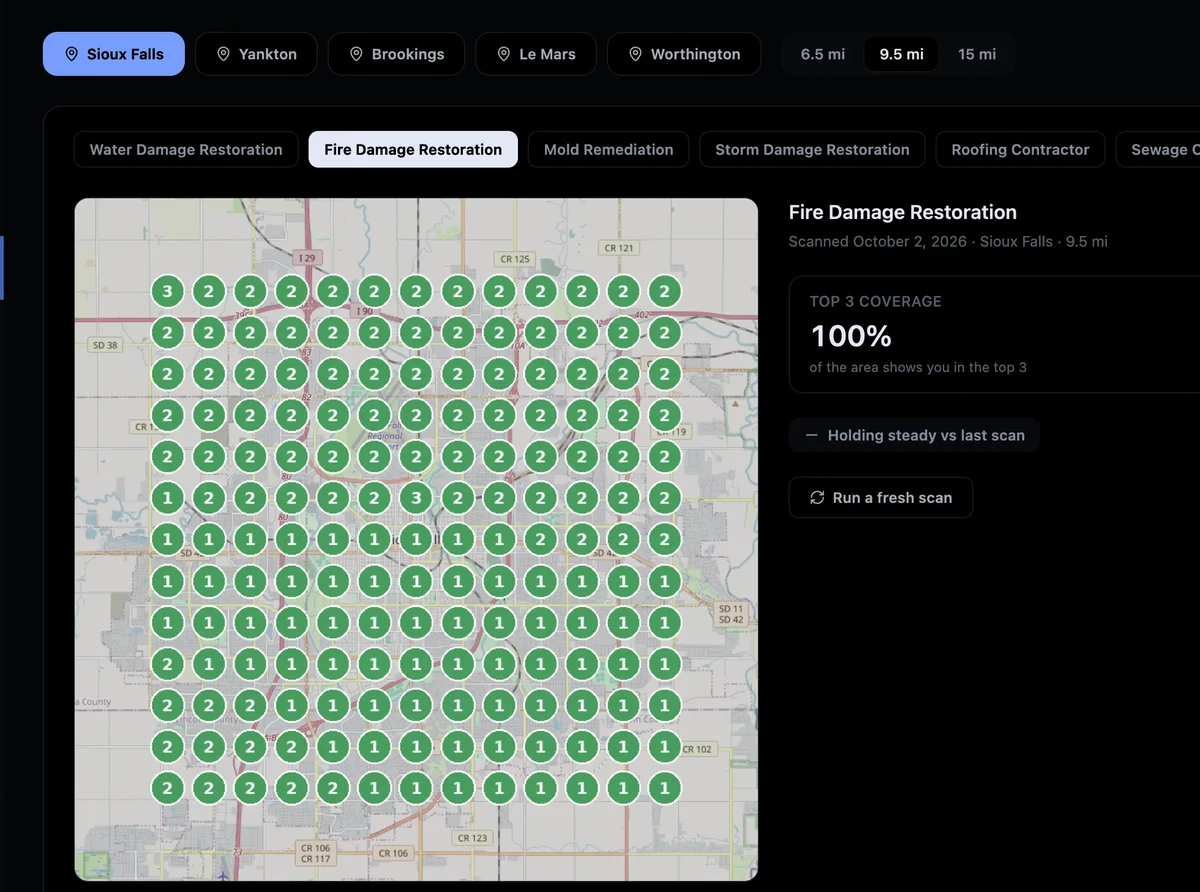
Task: Click the CR 121 road label on map
Action: (x=618, y=248)
